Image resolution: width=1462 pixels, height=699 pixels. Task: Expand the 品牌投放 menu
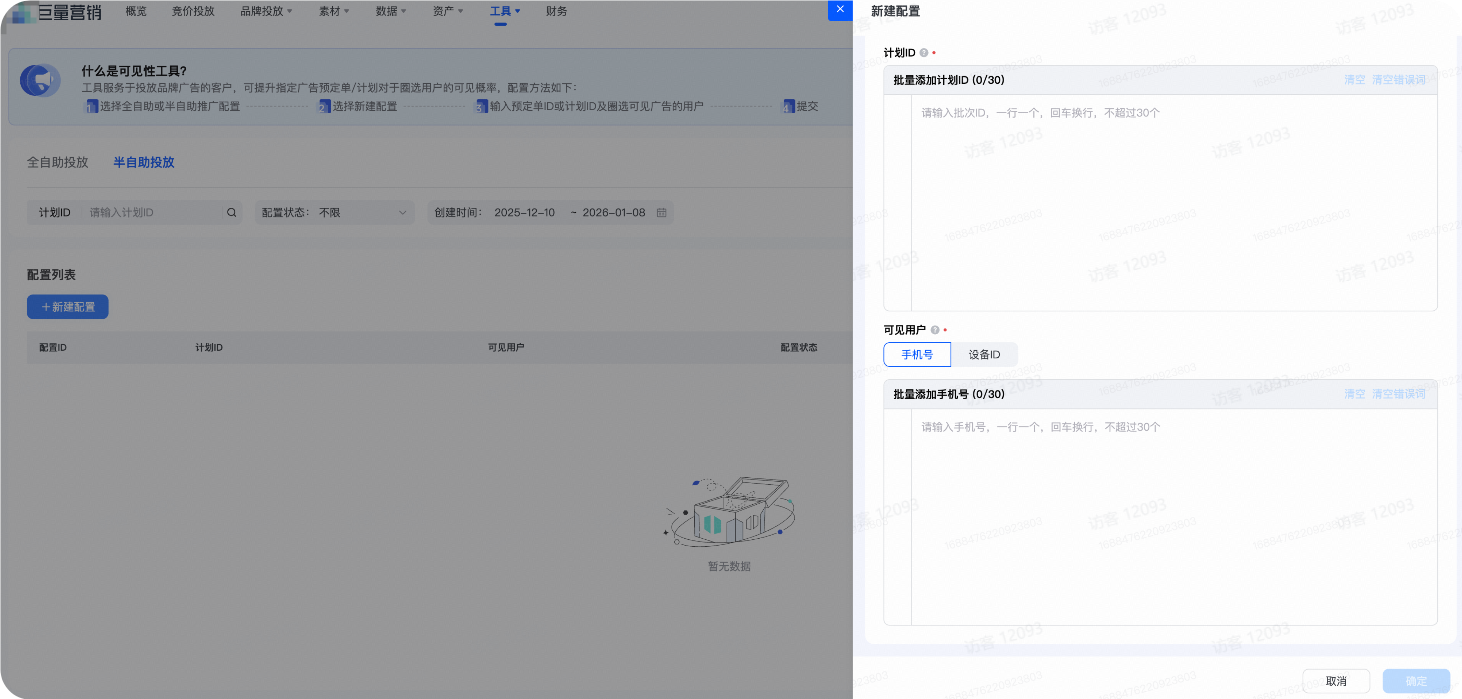pos(267,12)
